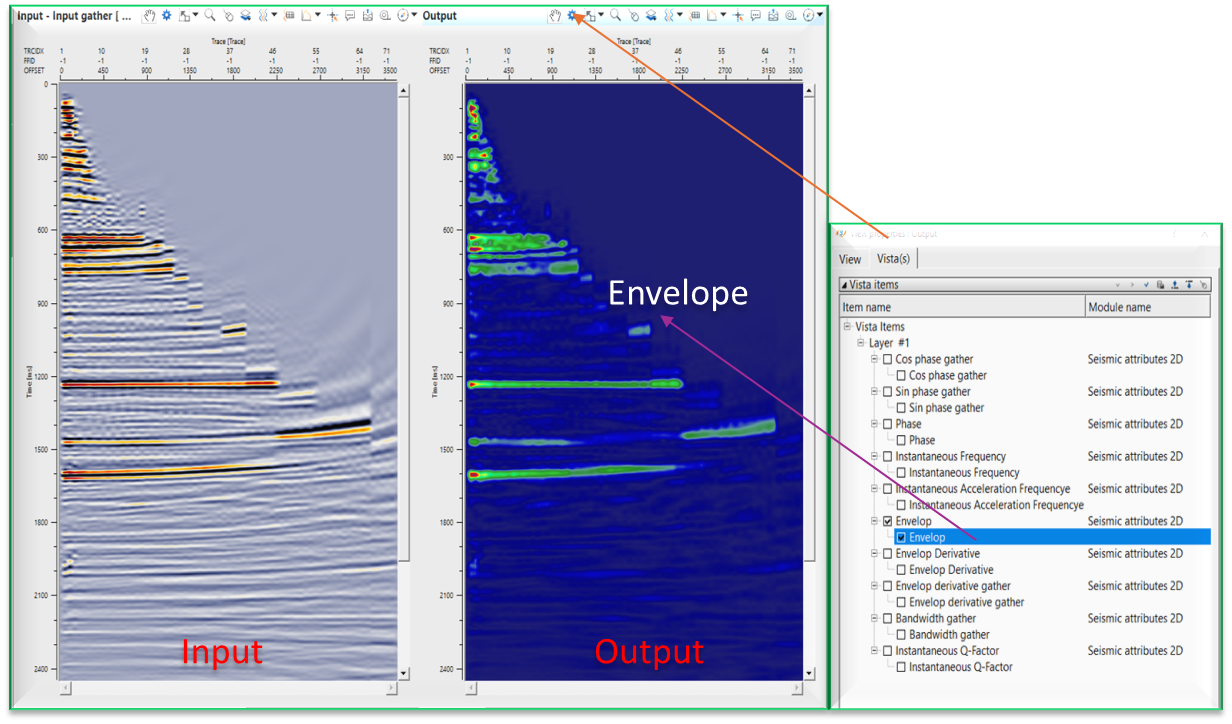The width and height of the screenshot is (1232, 724).
Task: Click the pan hand tool in Output toolbar
Action: point(554,16)
